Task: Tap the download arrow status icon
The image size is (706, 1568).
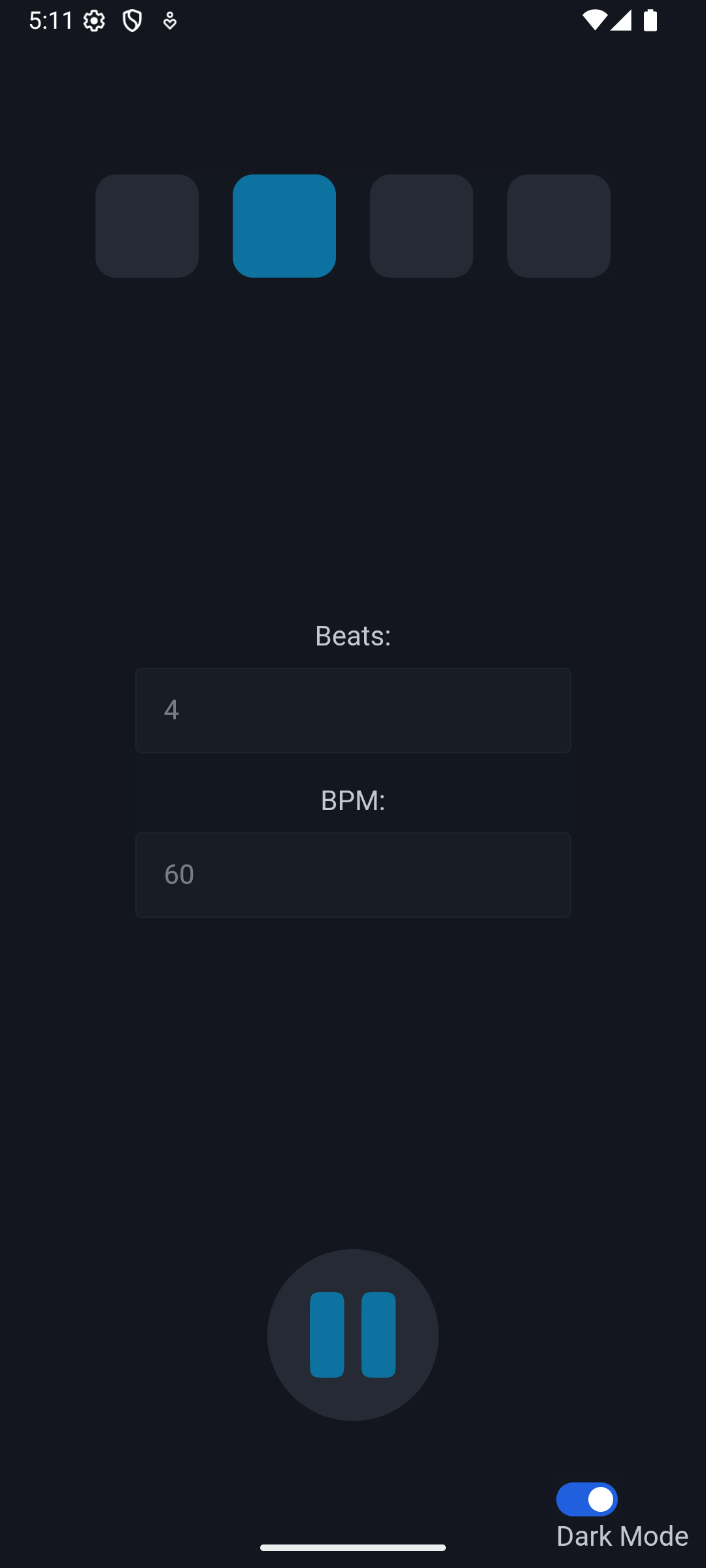Action: [169, 21]
